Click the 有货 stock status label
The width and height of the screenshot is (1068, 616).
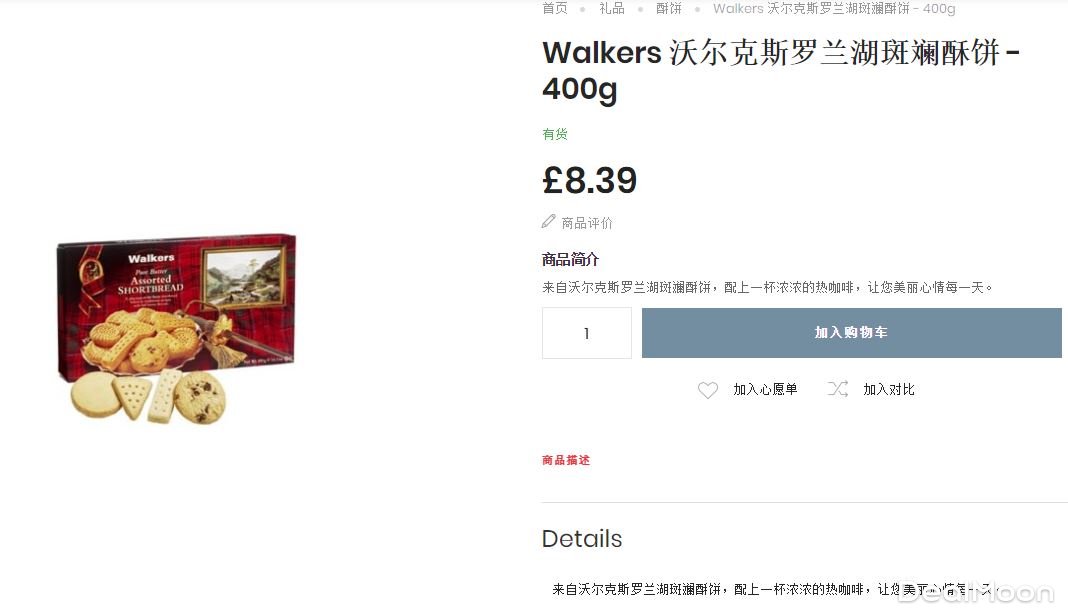[x=554, y=134]
